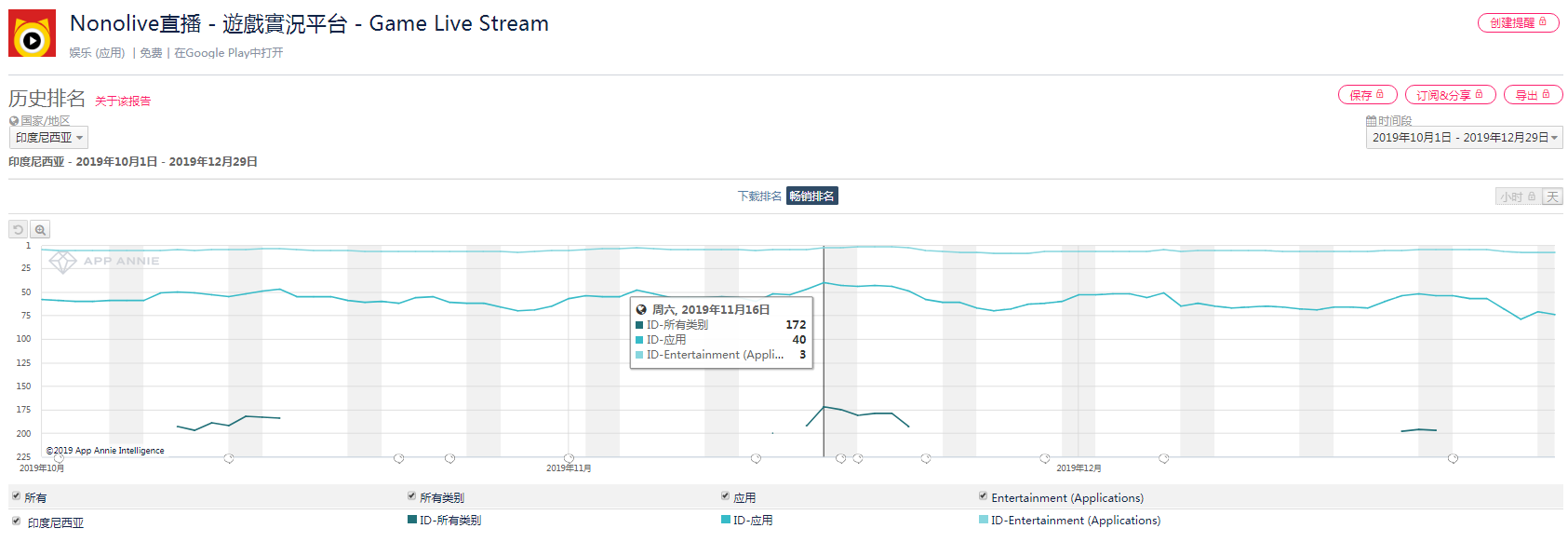The width and height of the screenshot is (1568, 542).
Task: Click the ID-应用 legend color swatch
Action: pyautogui.click(x=726, y=520)
